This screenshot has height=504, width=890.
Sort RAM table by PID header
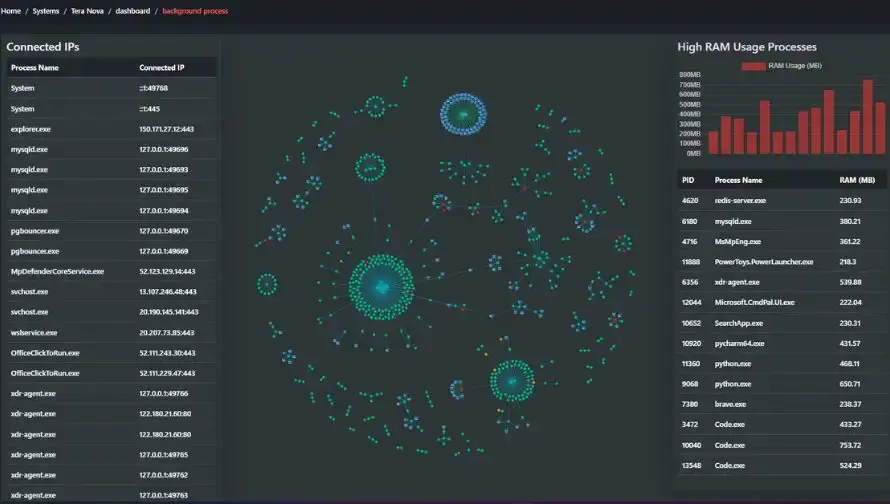pyautogui.click(x=688, y=180)
